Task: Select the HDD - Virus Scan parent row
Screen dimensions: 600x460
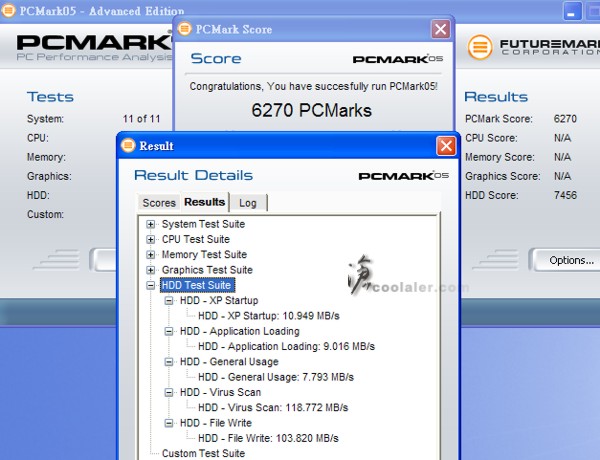Action: tap(220, 393)
